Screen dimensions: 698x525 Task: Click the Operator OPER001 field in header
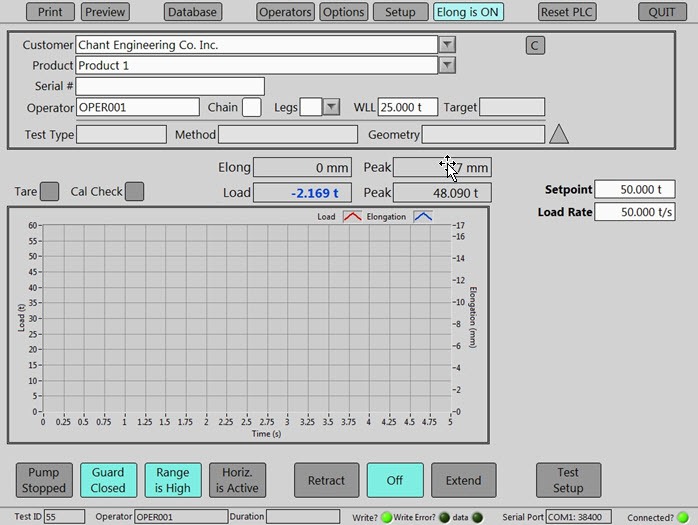(138, 107)
